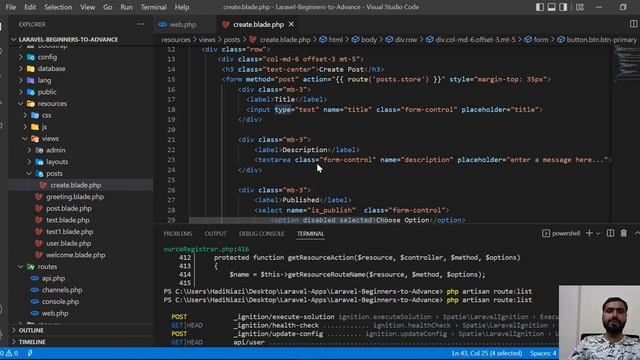Open web.php in the explorer tree
Screen dimensions: 640x360
tap(55, 313)
